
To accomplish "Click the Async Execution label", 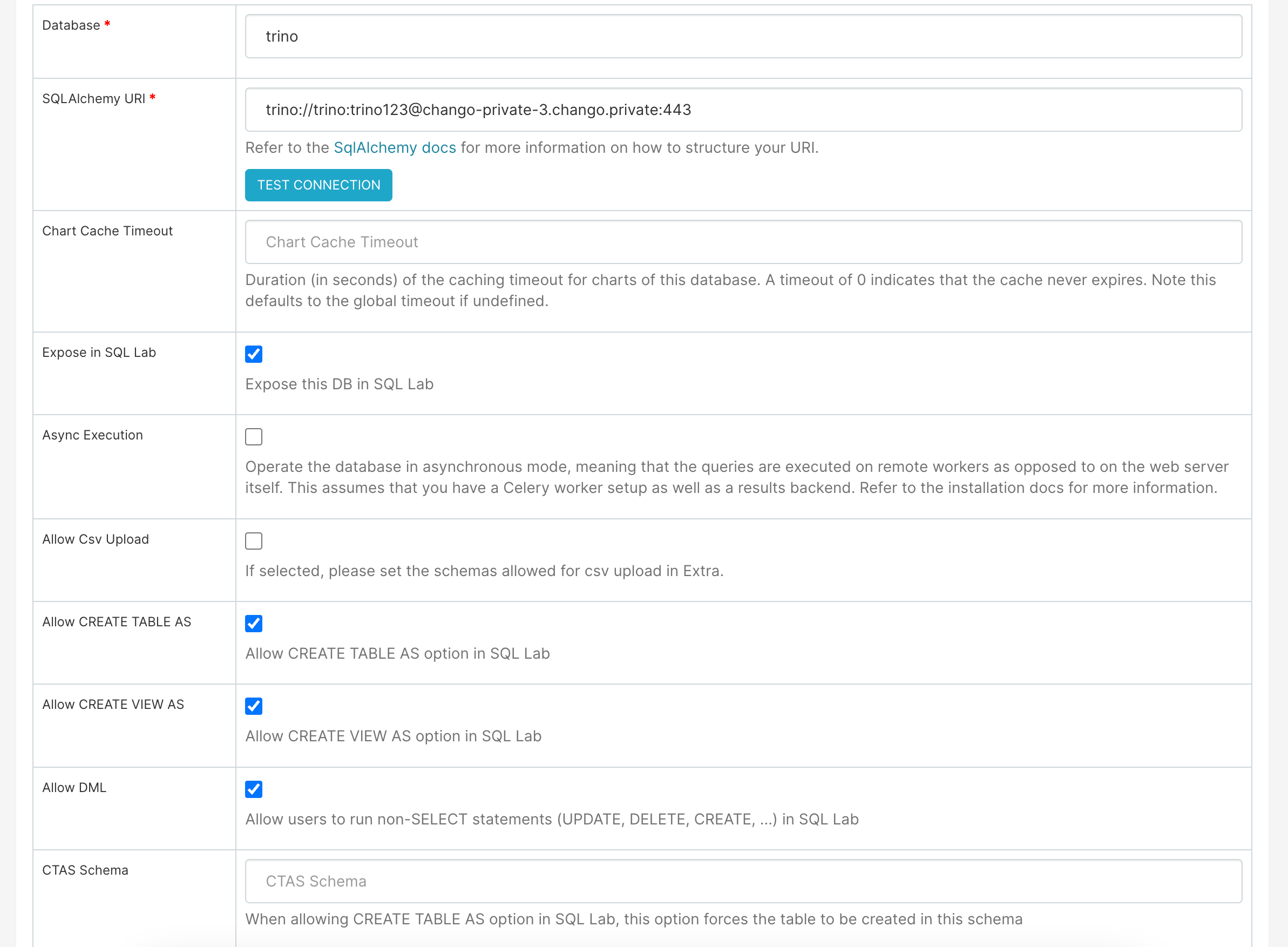I will click(x=92, y=435).
